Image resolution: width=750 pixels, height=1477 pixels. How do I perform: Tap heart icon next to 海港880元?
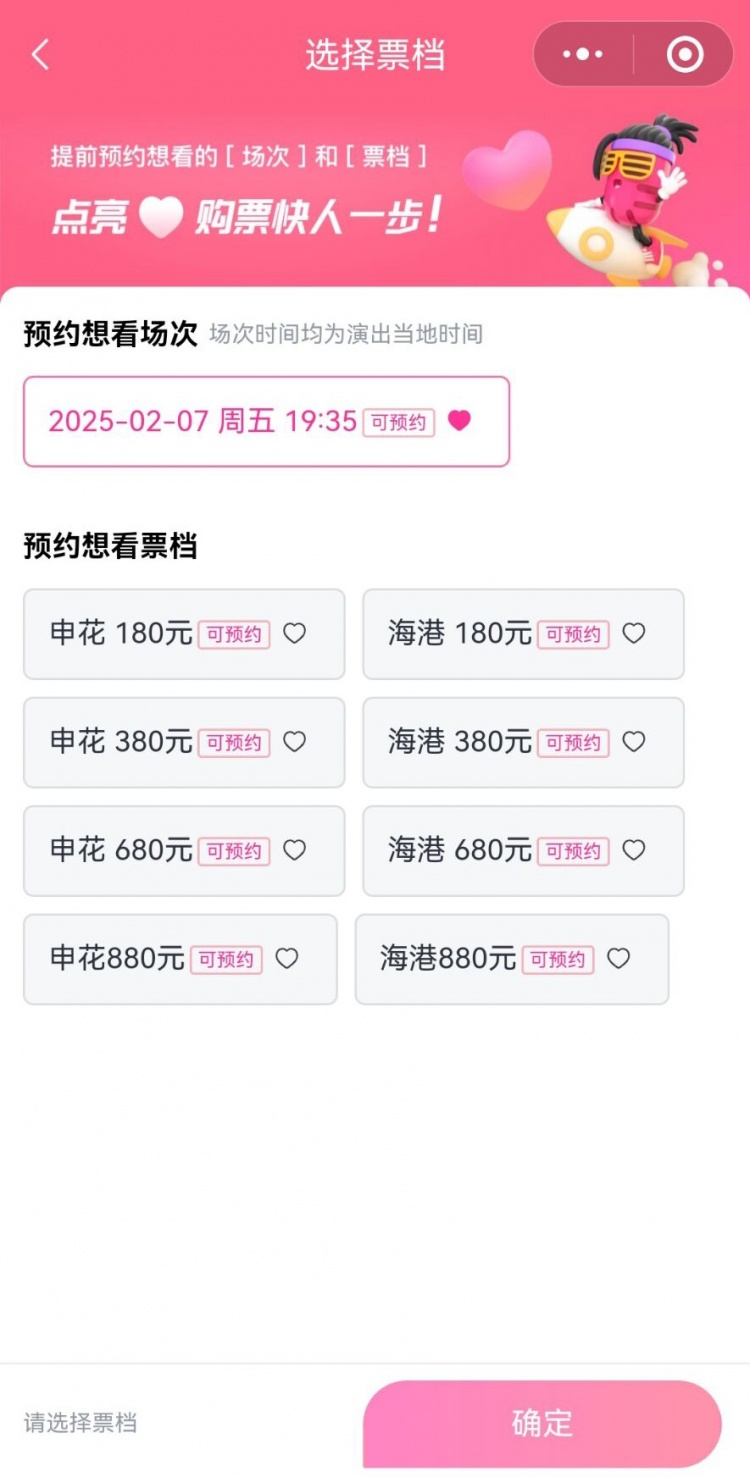[x=619, y=959]
